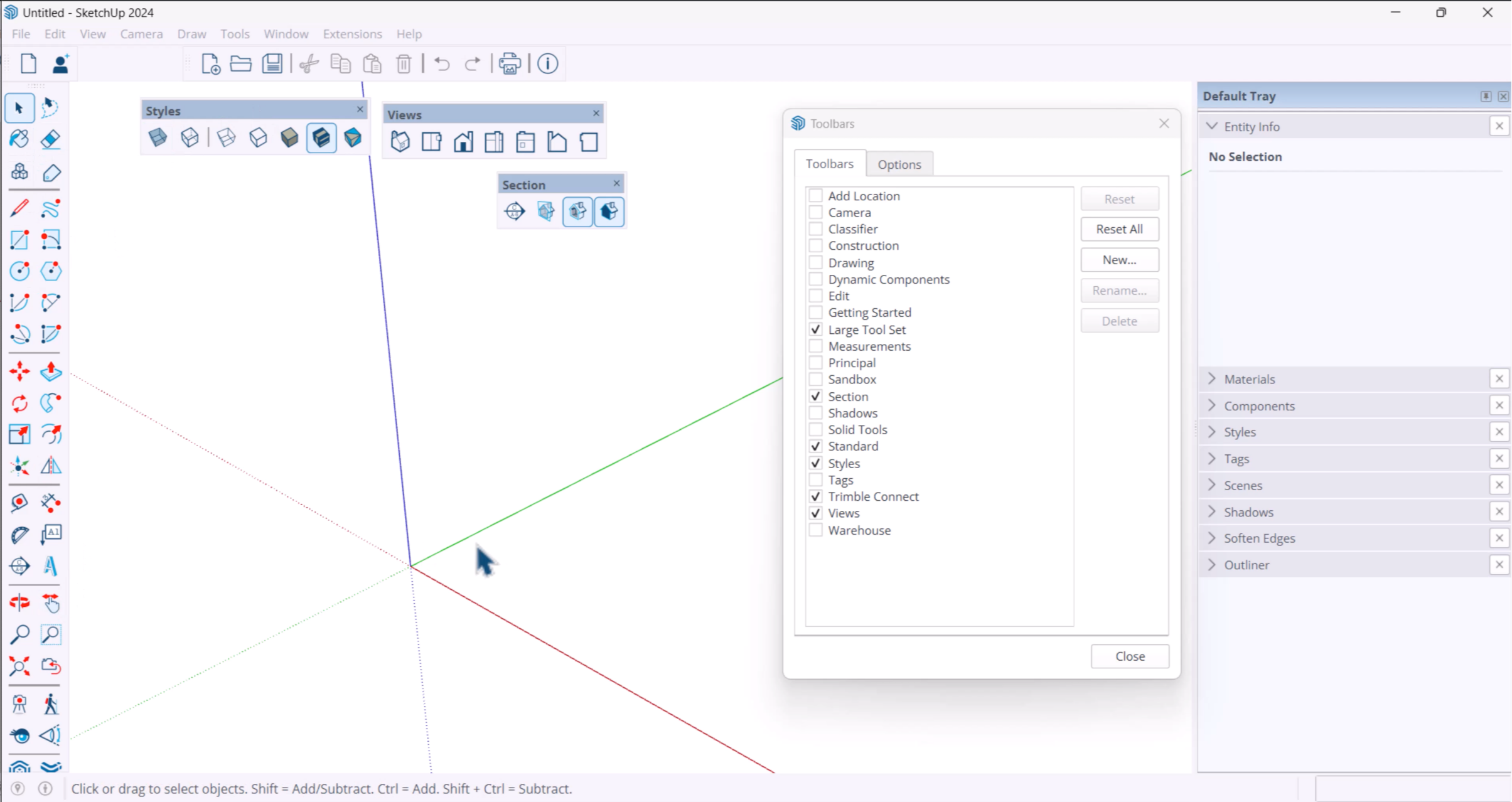This screenshot has height=802, width=1512.
Task: Enable the Add Location toolbar checkbox
Action: [x=815, y=196]
